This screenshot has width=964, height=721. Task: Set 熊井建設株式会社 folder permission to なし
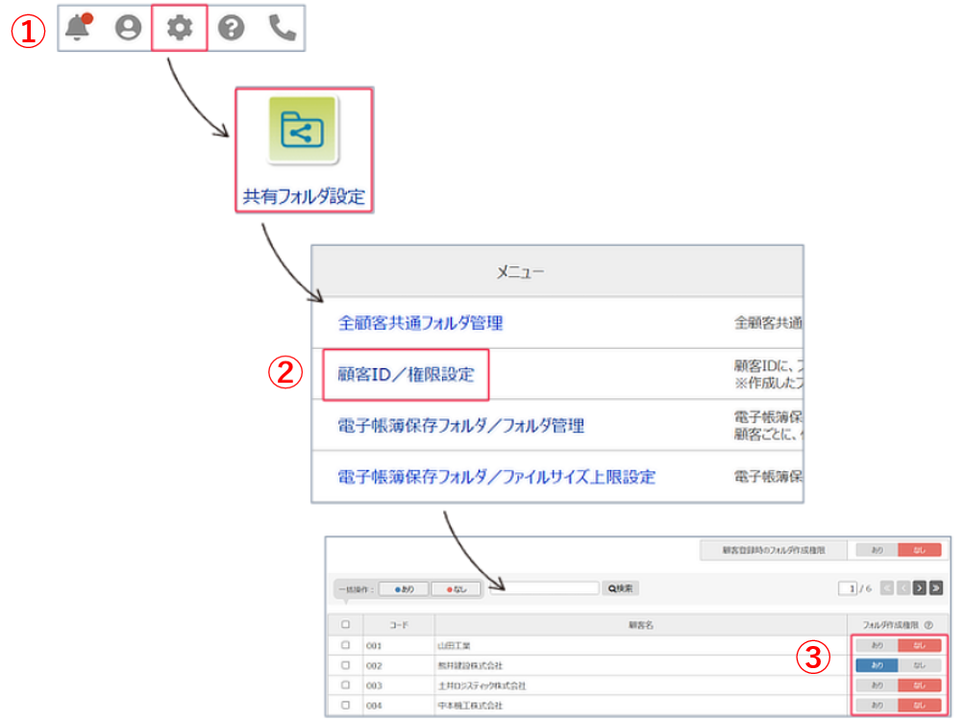pos(920,665)
